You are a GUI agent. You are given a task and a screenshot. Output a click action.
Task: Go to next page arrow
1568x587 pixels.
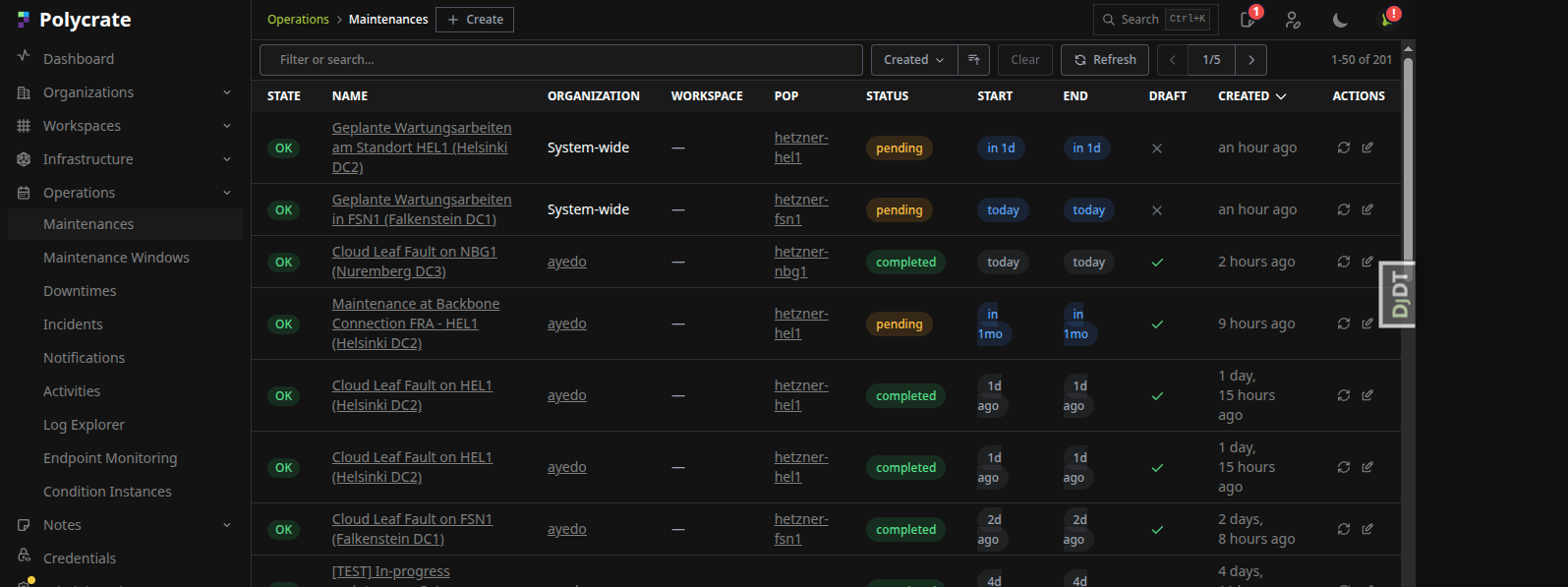click(1251, 60)
